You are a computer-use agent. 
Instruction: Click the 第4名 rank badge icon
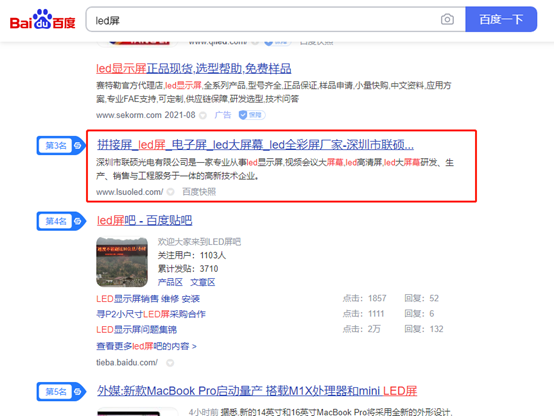tap(61, 221)
